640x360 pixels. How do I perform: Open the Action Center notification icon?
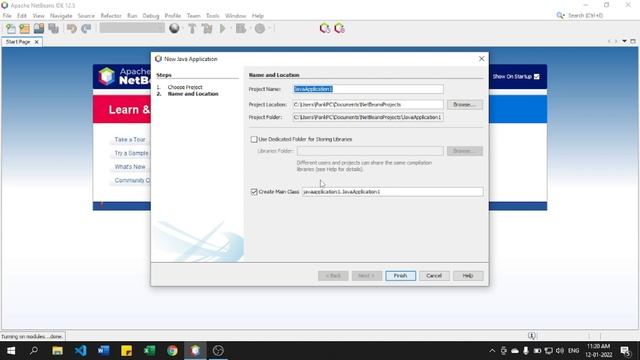625,351
